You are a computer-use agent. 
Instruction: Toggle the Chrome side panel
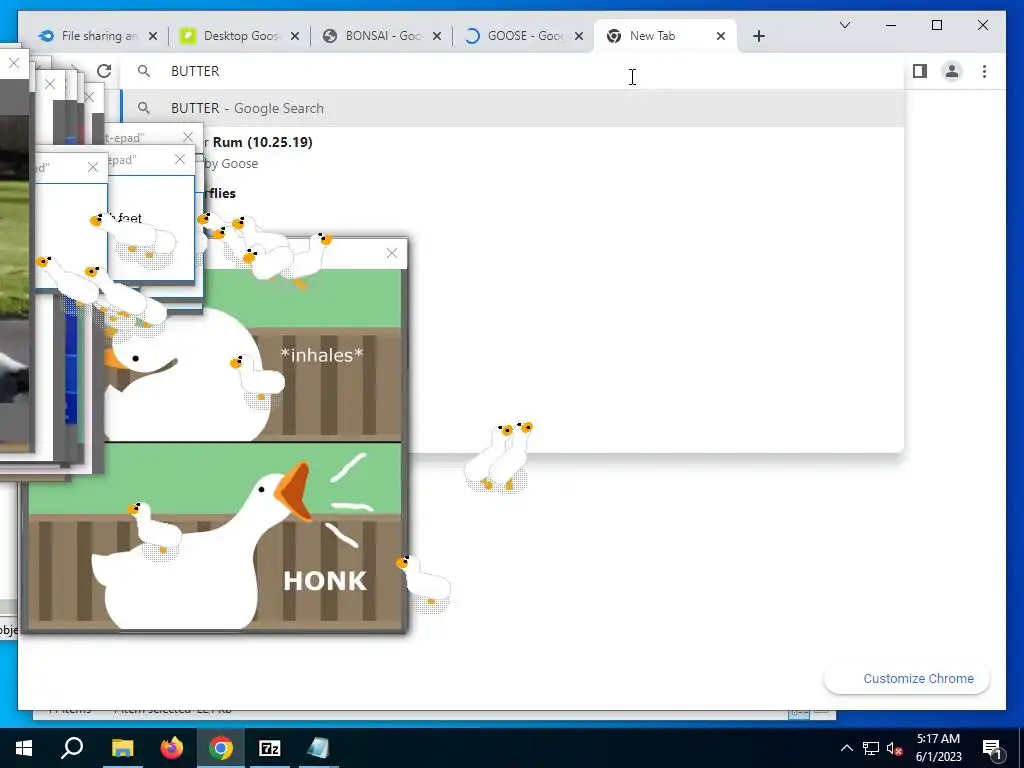(920, 71)
